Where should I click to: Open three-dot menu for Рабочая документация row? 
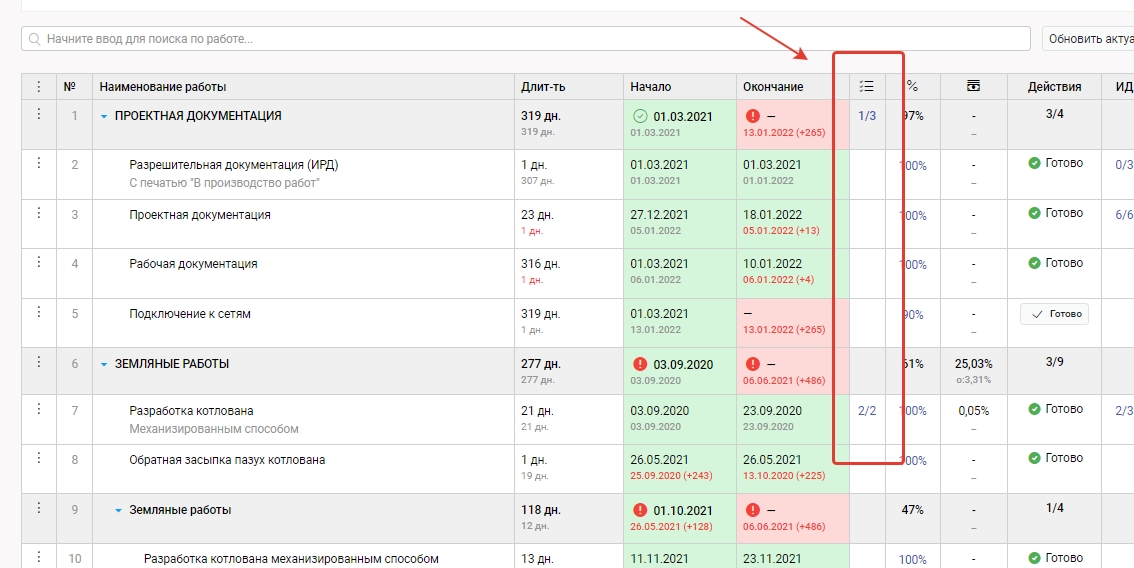point(39,263)
